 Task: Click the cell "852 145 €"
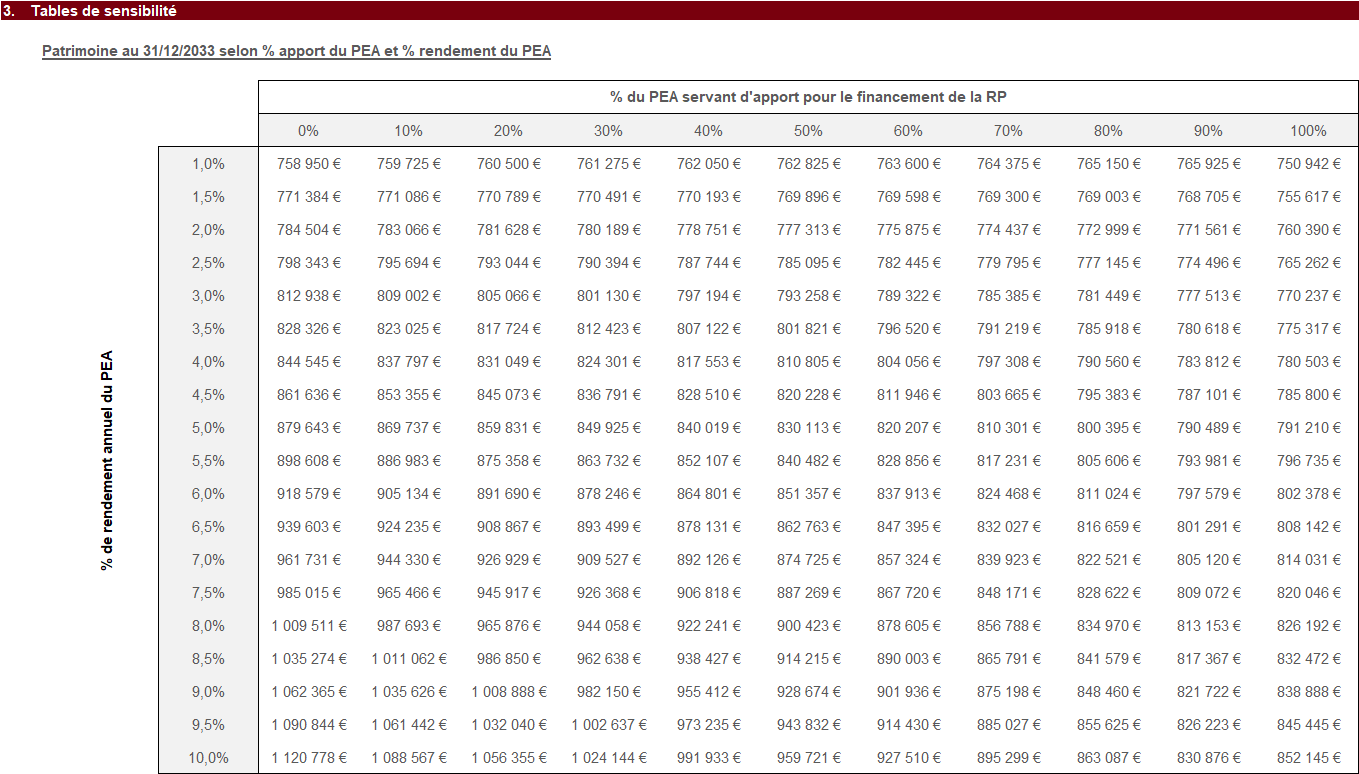1308,758
